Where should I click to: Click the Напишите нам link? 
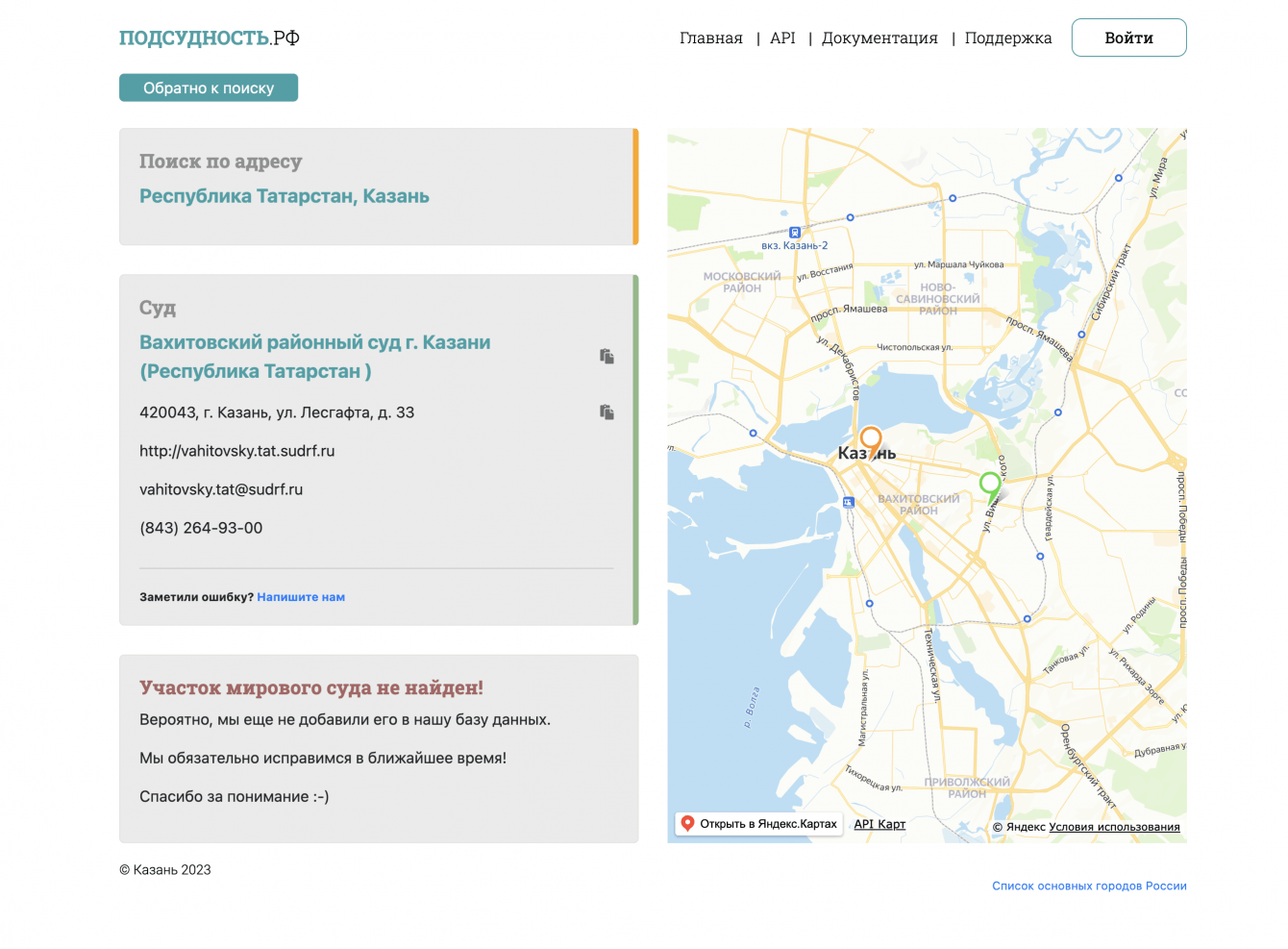301,597
